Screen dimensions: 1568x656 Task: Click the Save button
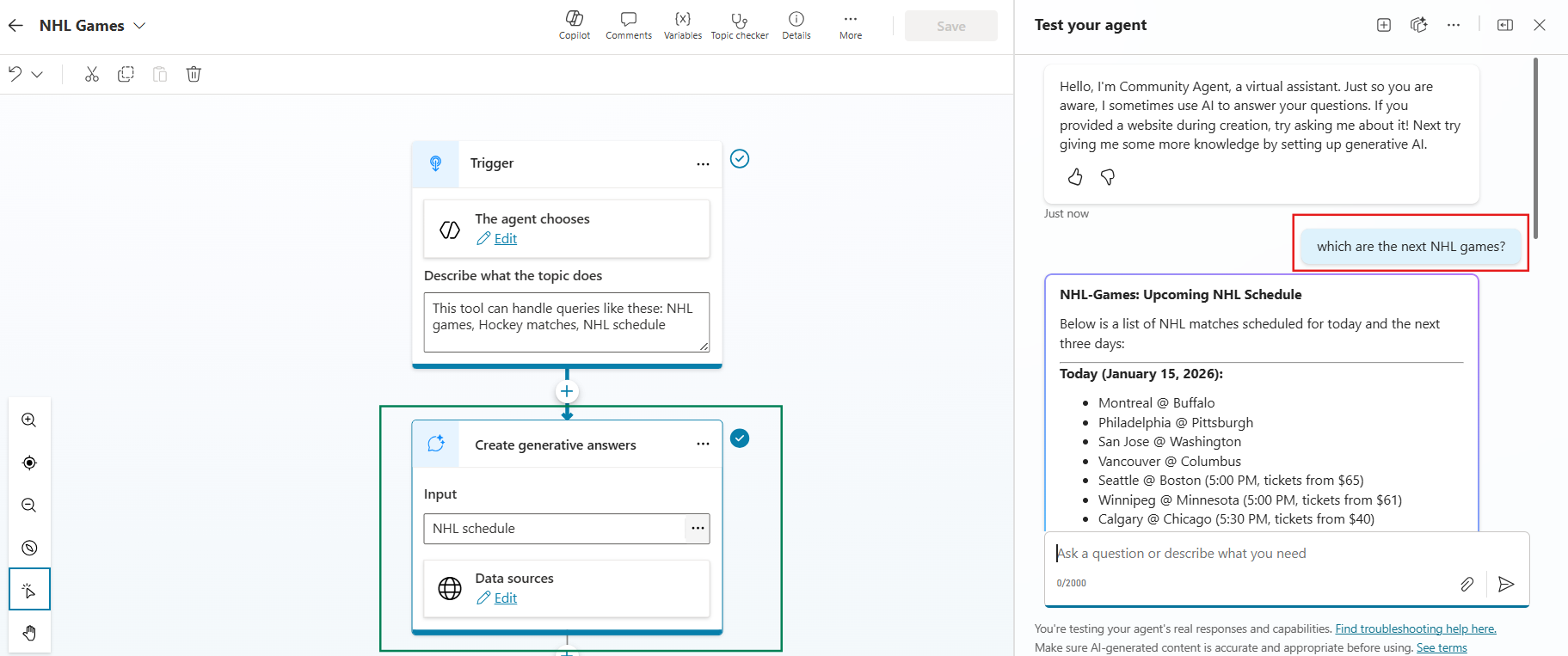(951, 26)
